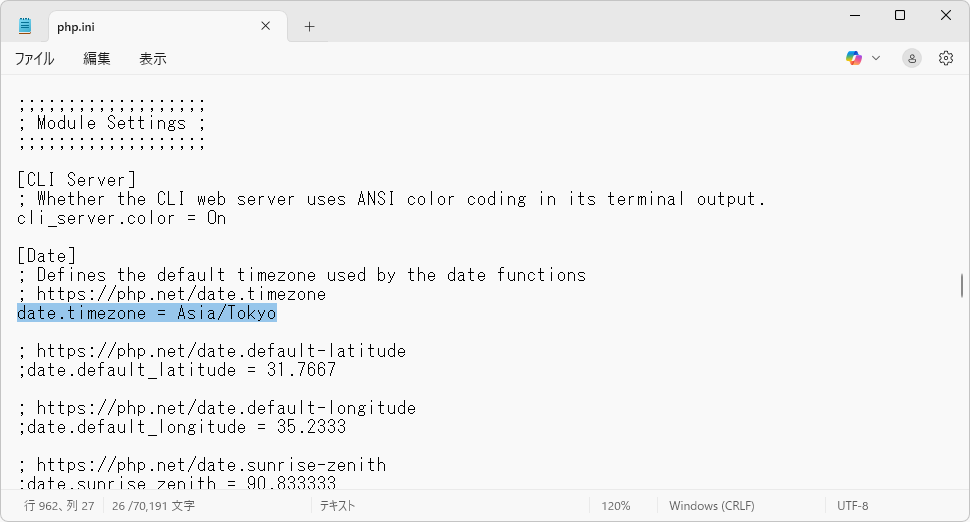970x522 pixels.
Task: Minimize the Notepad window
Action: point(854,15)
